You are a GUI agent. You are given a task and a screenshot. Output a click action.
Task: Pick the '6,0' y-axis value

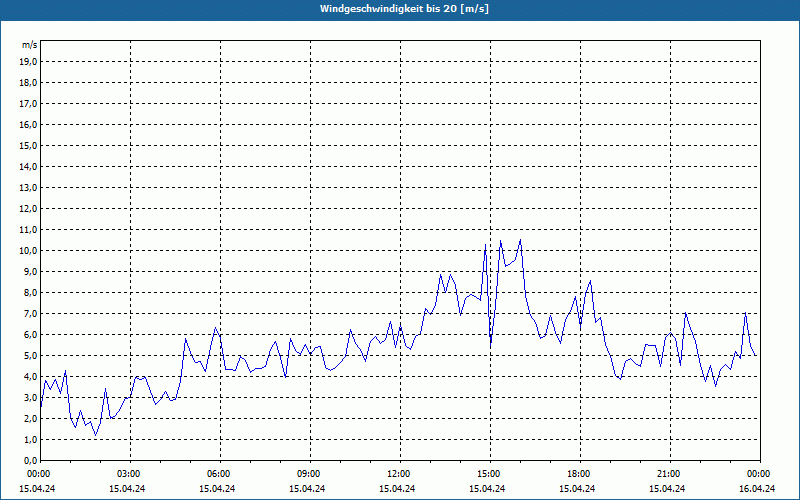pos(30,335)
